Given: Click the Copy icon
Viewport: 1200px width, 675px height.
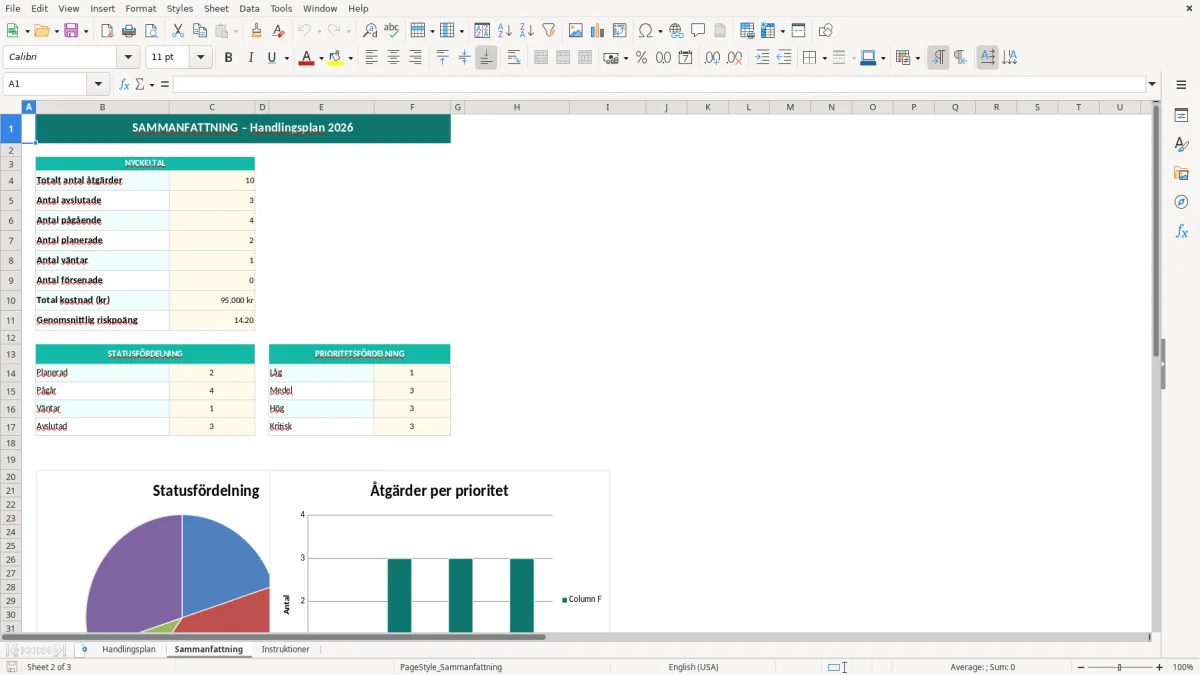Looking at the screenshot, I should (x=200, y=31).
